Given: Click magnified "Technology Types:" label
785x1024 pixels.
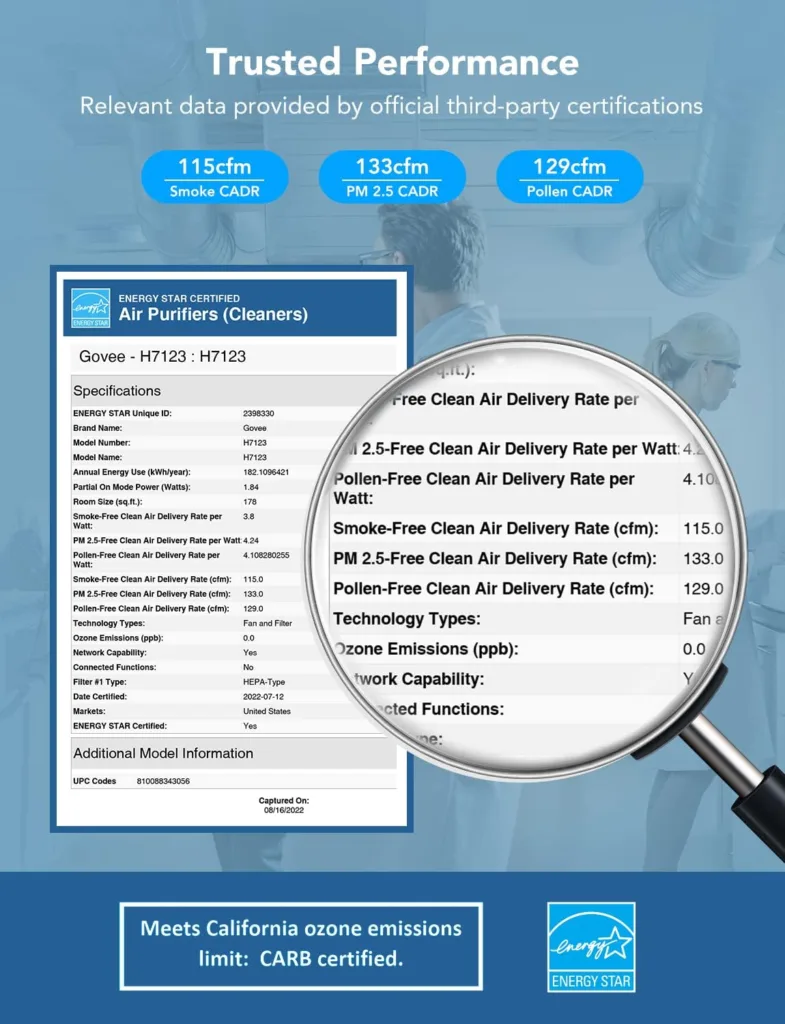Looking at the screenshot, I should tap(407, 618).
